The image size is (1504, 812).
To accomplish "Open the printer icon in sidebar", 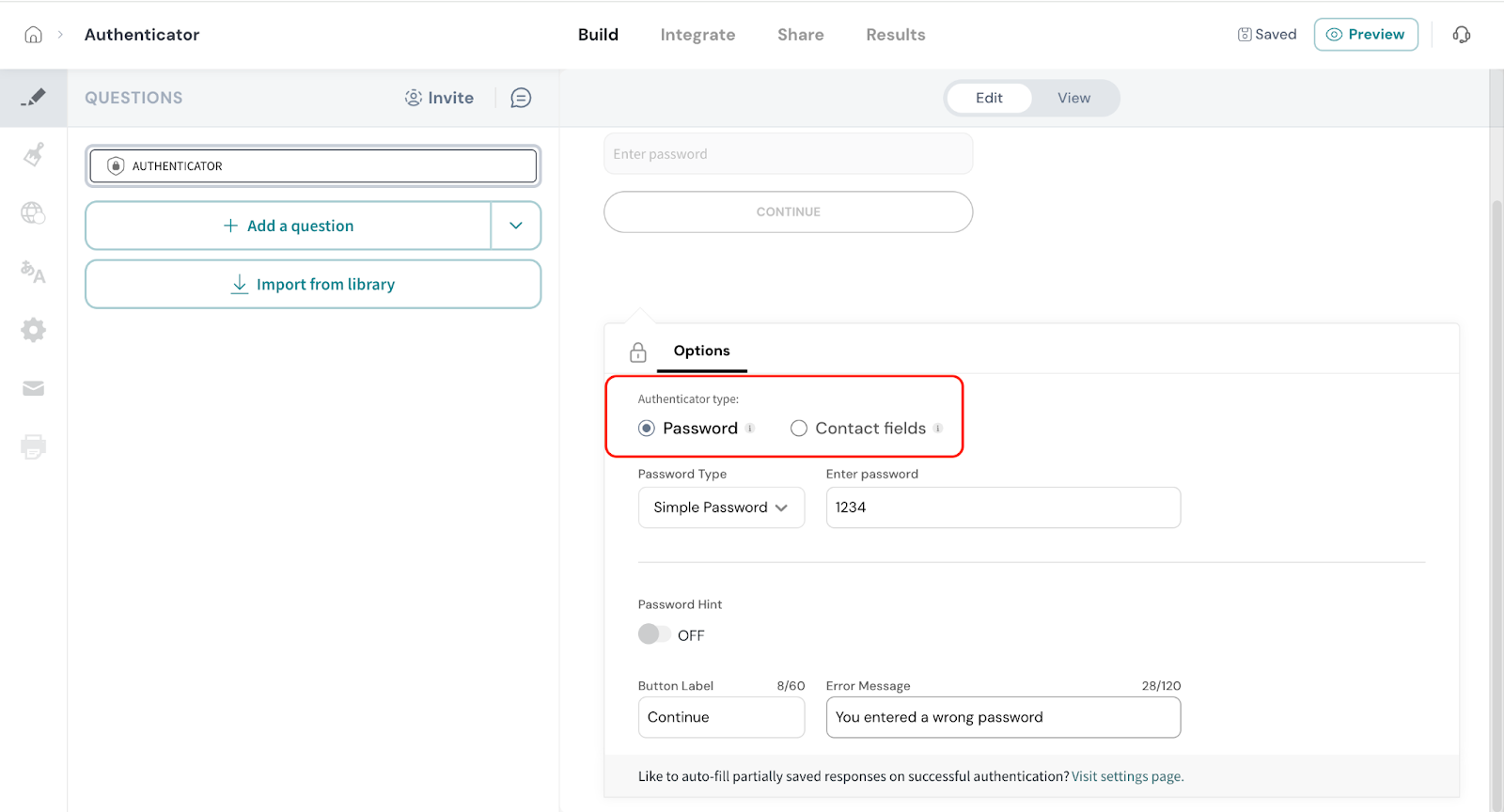I will click(x=33, y=446).
